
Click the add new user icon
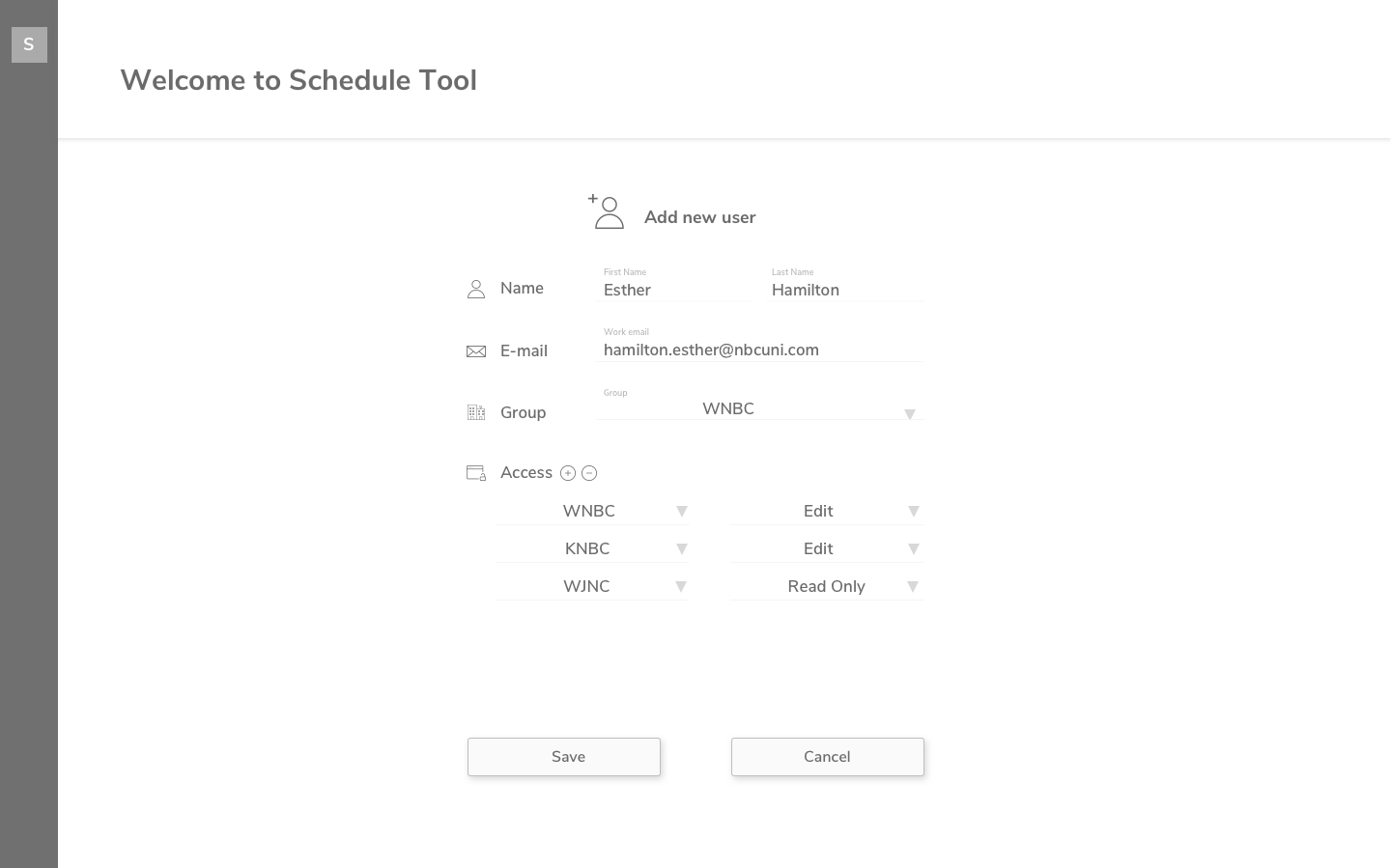point(607,212)
